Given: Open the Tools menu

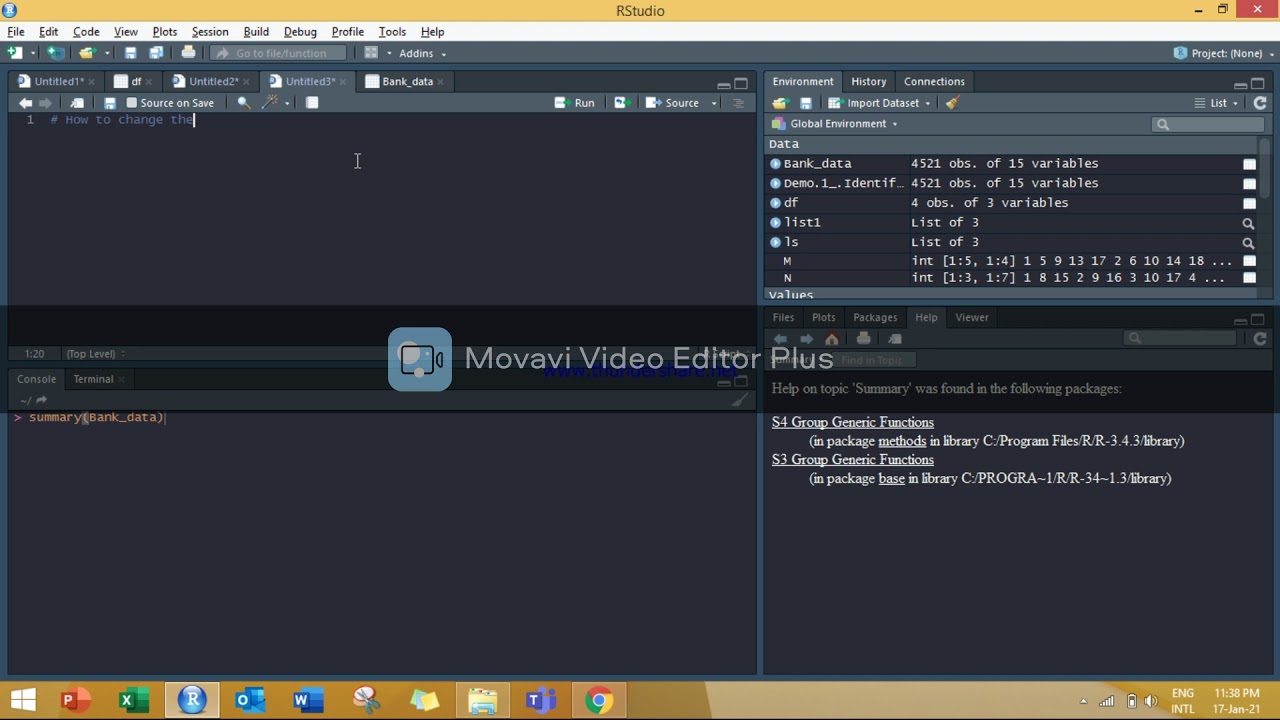Looking at the screenshot, I should coord(392,32).
